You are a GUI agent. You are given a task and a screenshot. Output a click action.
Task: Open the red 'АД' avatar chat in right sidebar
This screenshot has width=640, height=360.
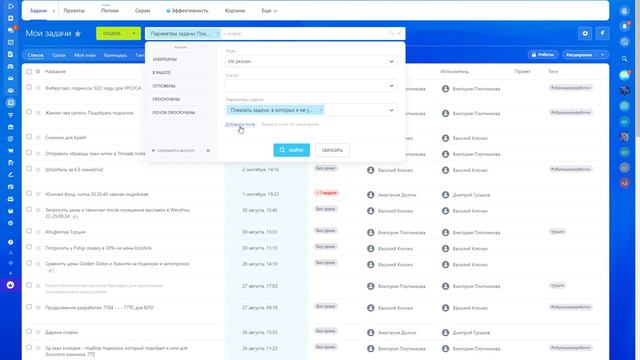[x=624, y=183]
